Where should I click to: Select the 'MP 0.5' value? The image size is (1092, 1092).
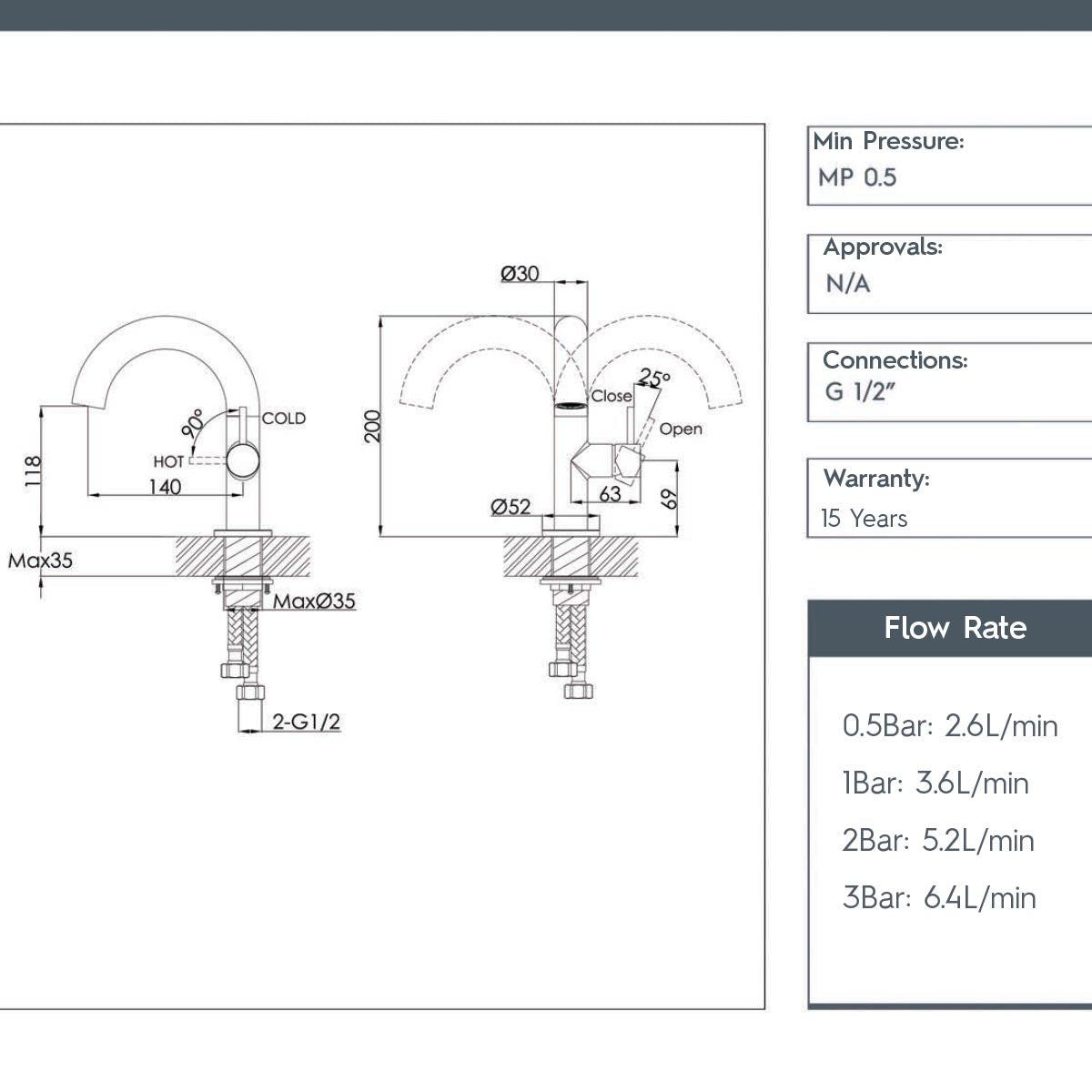pyautogui.click(x=857, y=177)
